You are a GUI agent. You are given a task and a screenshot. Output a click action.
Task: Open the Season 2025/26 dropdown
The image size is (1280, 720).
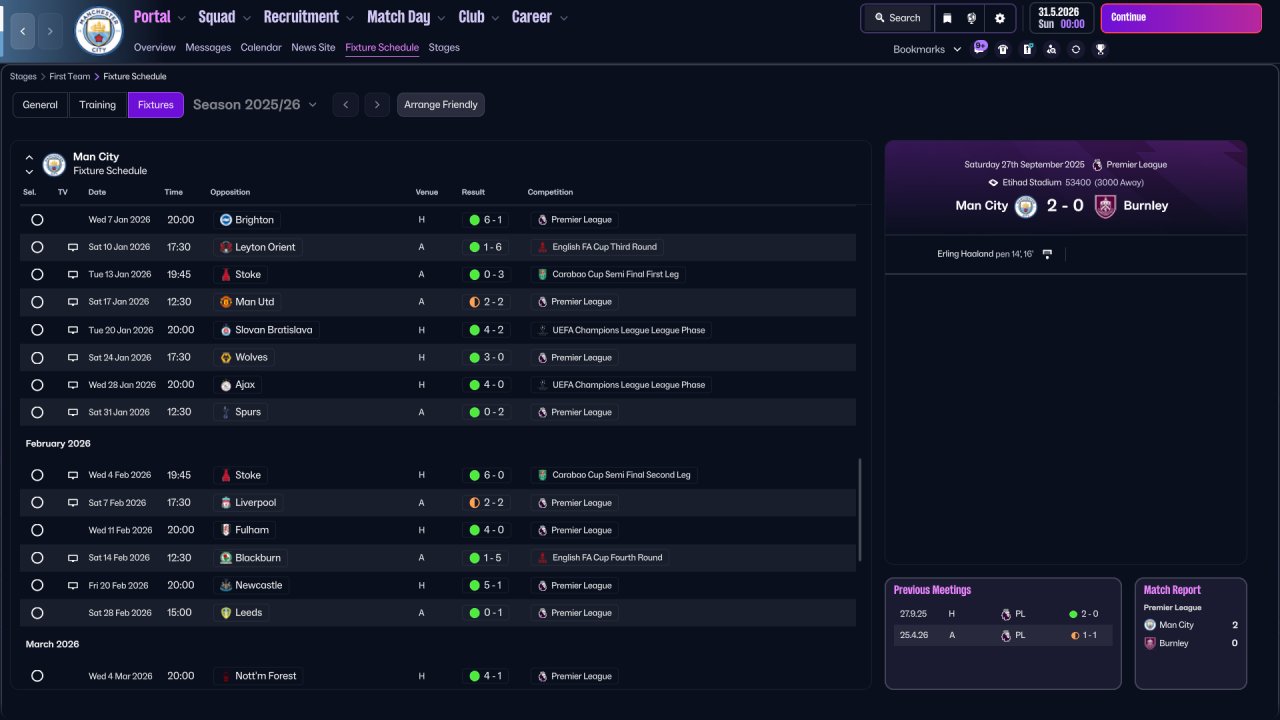tap(255, 105)
